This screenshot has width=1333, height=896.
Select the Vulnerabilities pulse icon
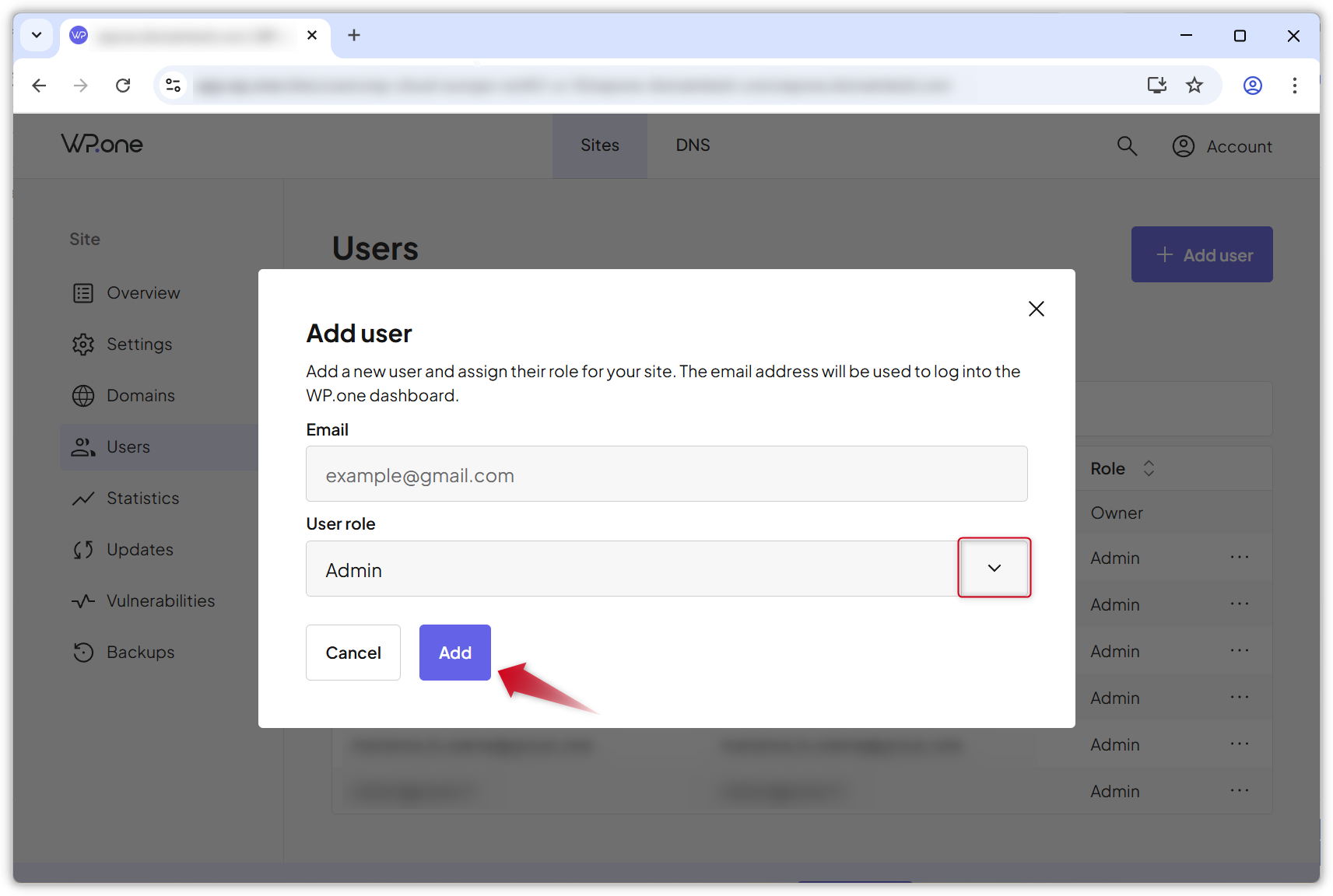pyautogui.click(x=83, y=601)
